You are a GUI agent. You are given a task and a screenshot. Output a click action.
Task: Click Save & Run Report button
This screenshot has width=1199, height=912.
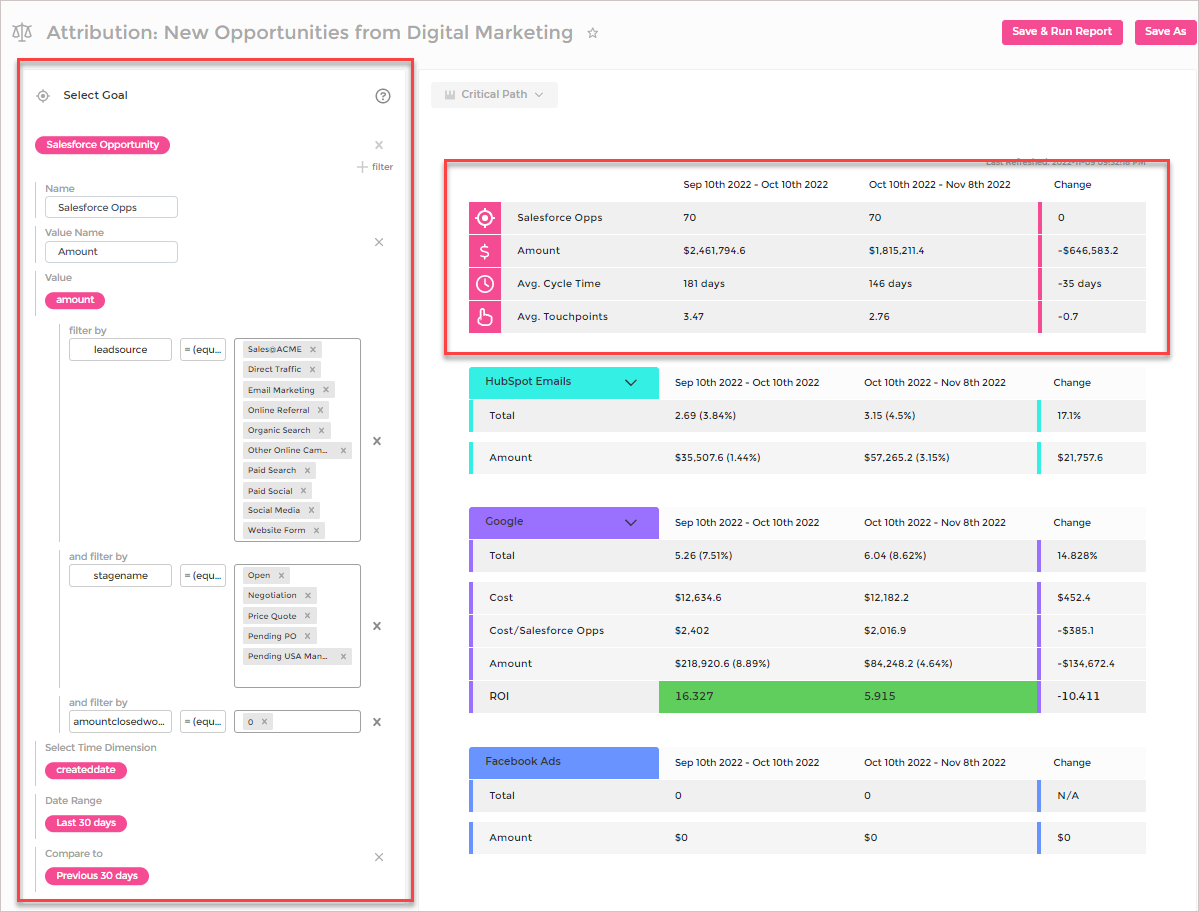[1062, 32]
